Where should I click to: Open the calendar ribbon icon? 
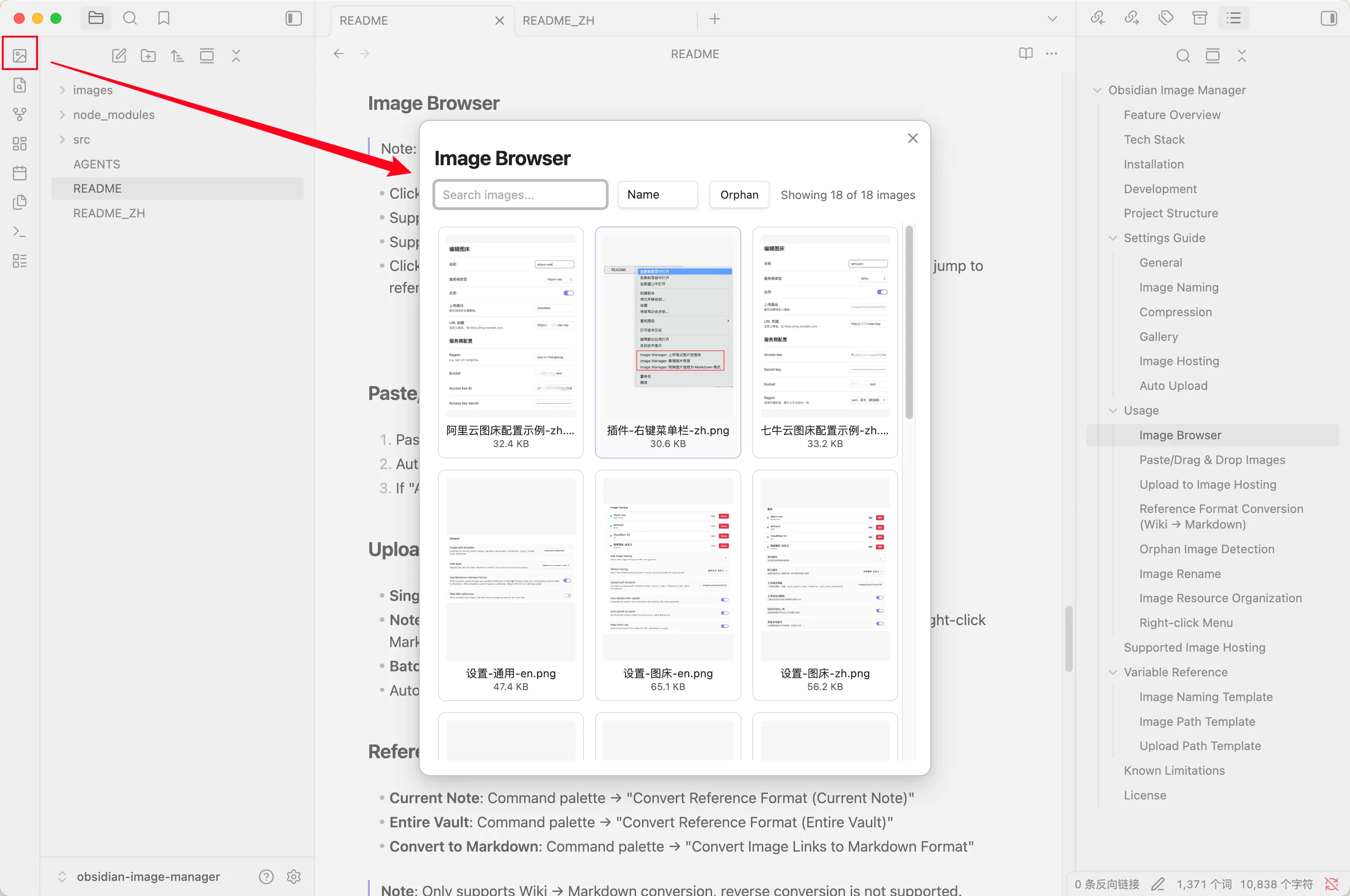pyautogui.click(x=20, y=173)
